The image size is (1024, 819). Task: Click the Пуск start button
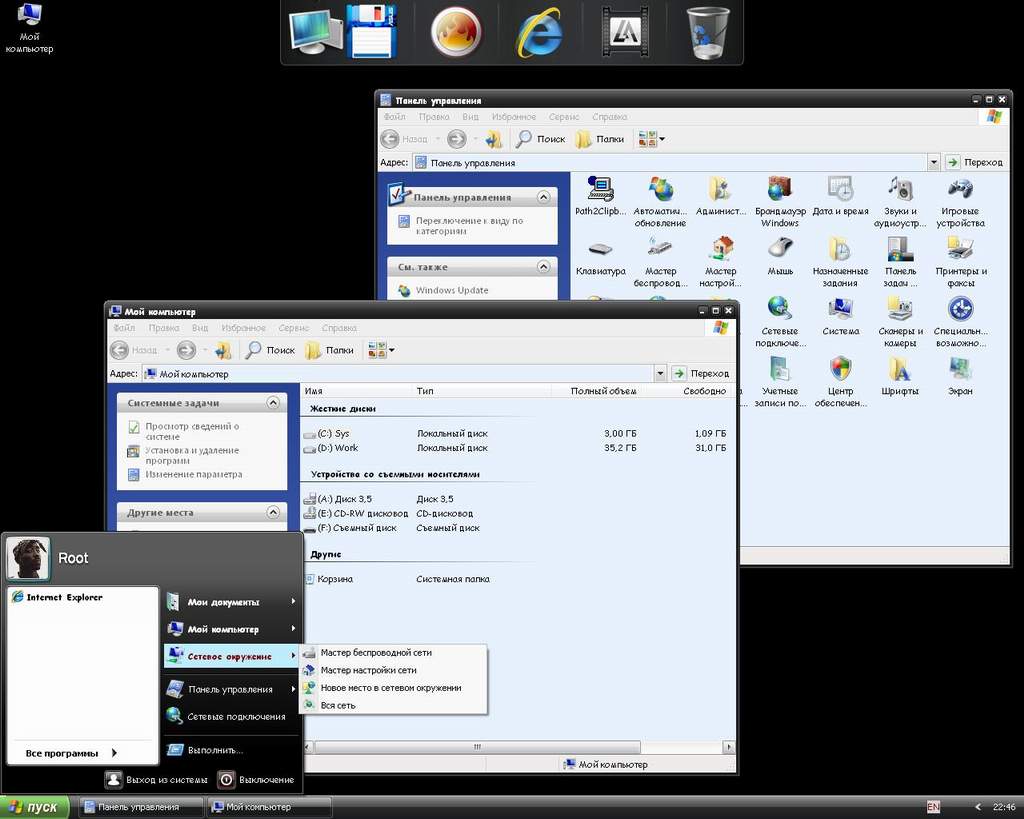(36, 807)
